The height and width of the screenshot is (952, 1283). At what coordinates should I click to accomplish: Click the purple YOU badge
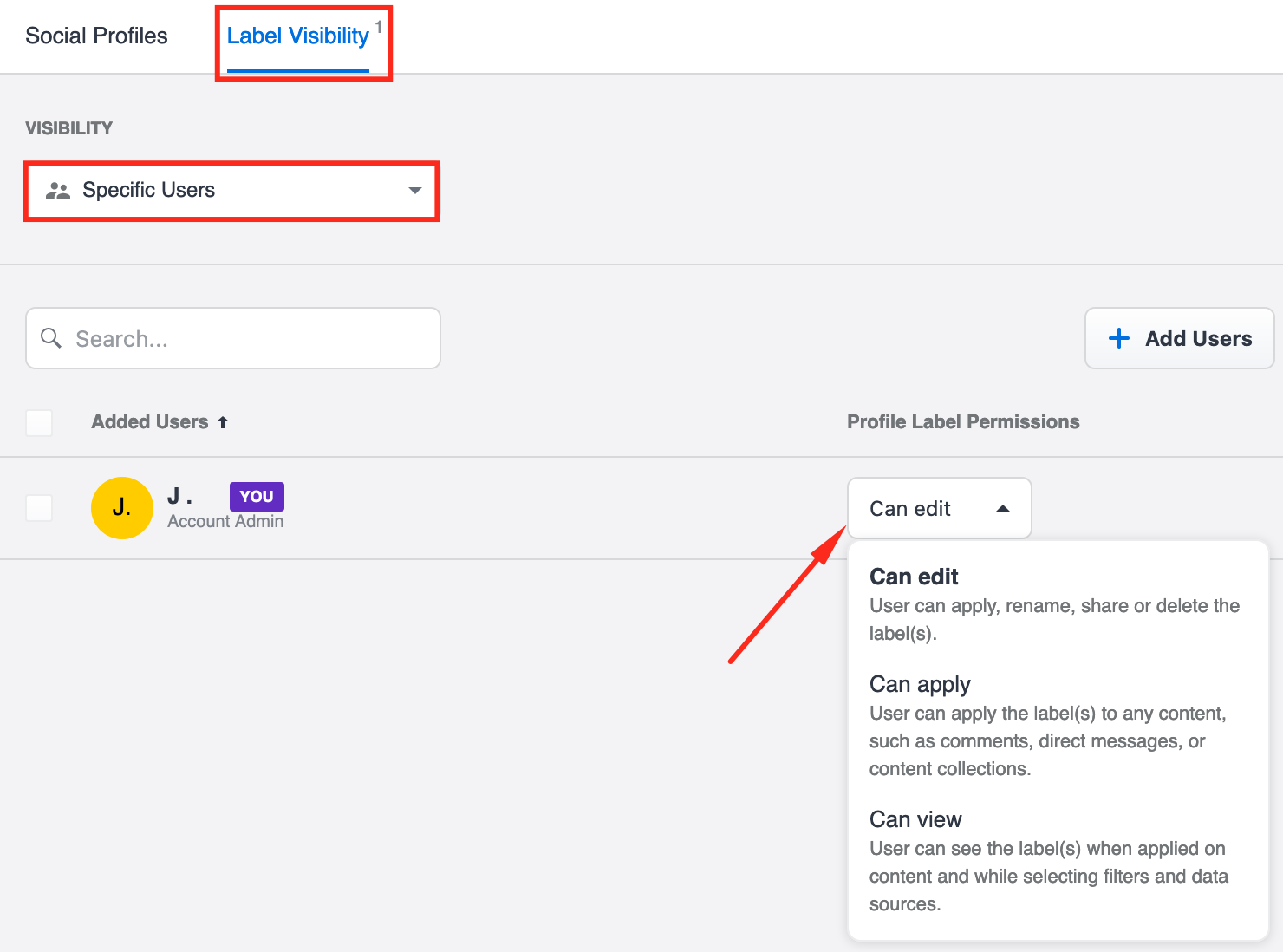tap(257, 497)
